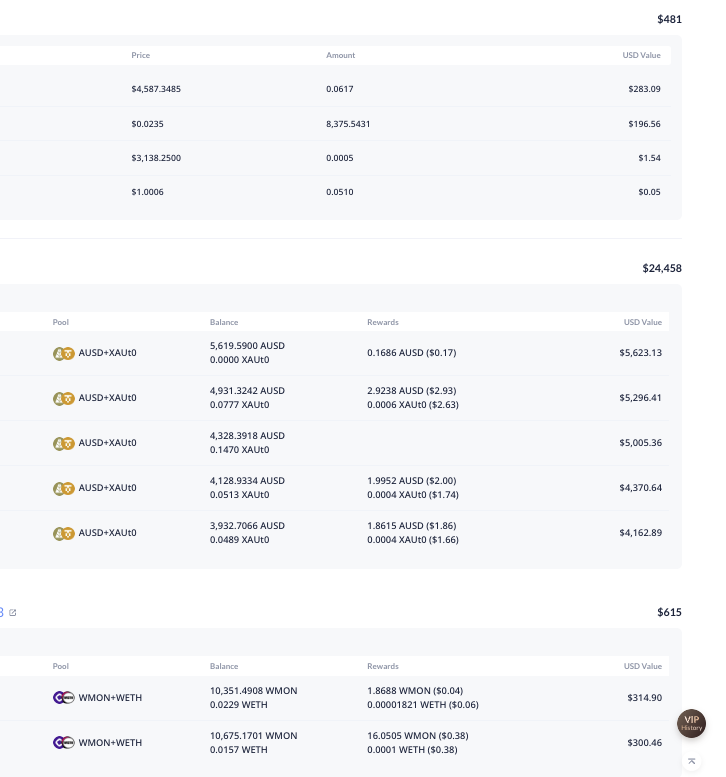Click the Rewards header in AUSD+XAUt0 table
Viewport: 726px width, 777px height.
click(383, 322)
